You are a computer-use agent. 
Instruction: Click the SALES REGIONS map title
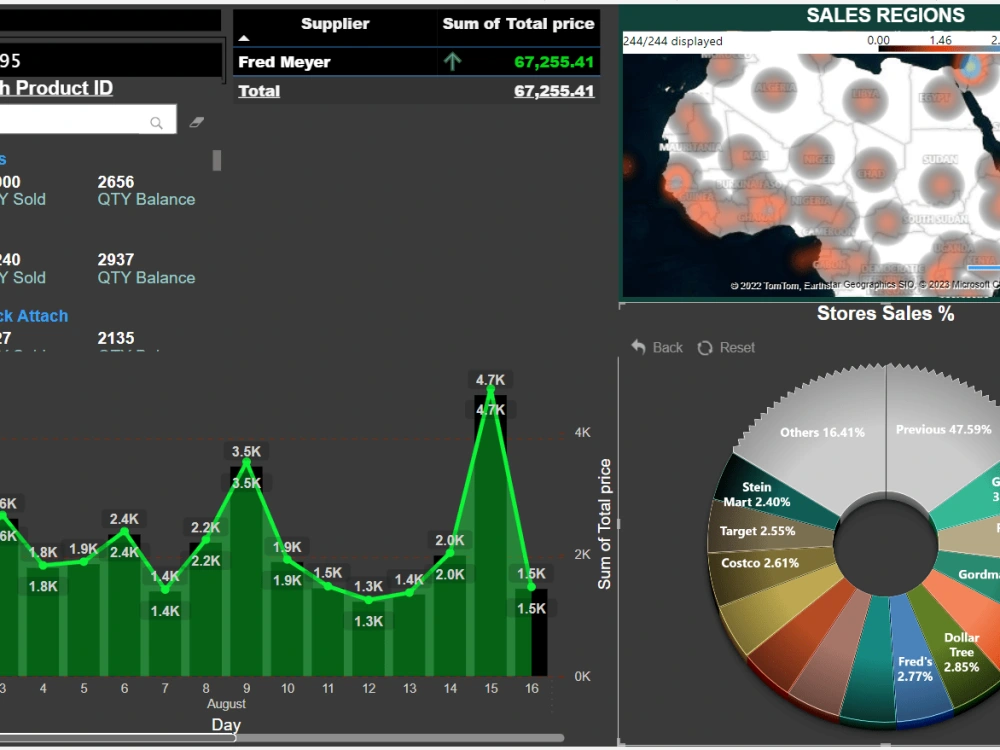[885, 15]
